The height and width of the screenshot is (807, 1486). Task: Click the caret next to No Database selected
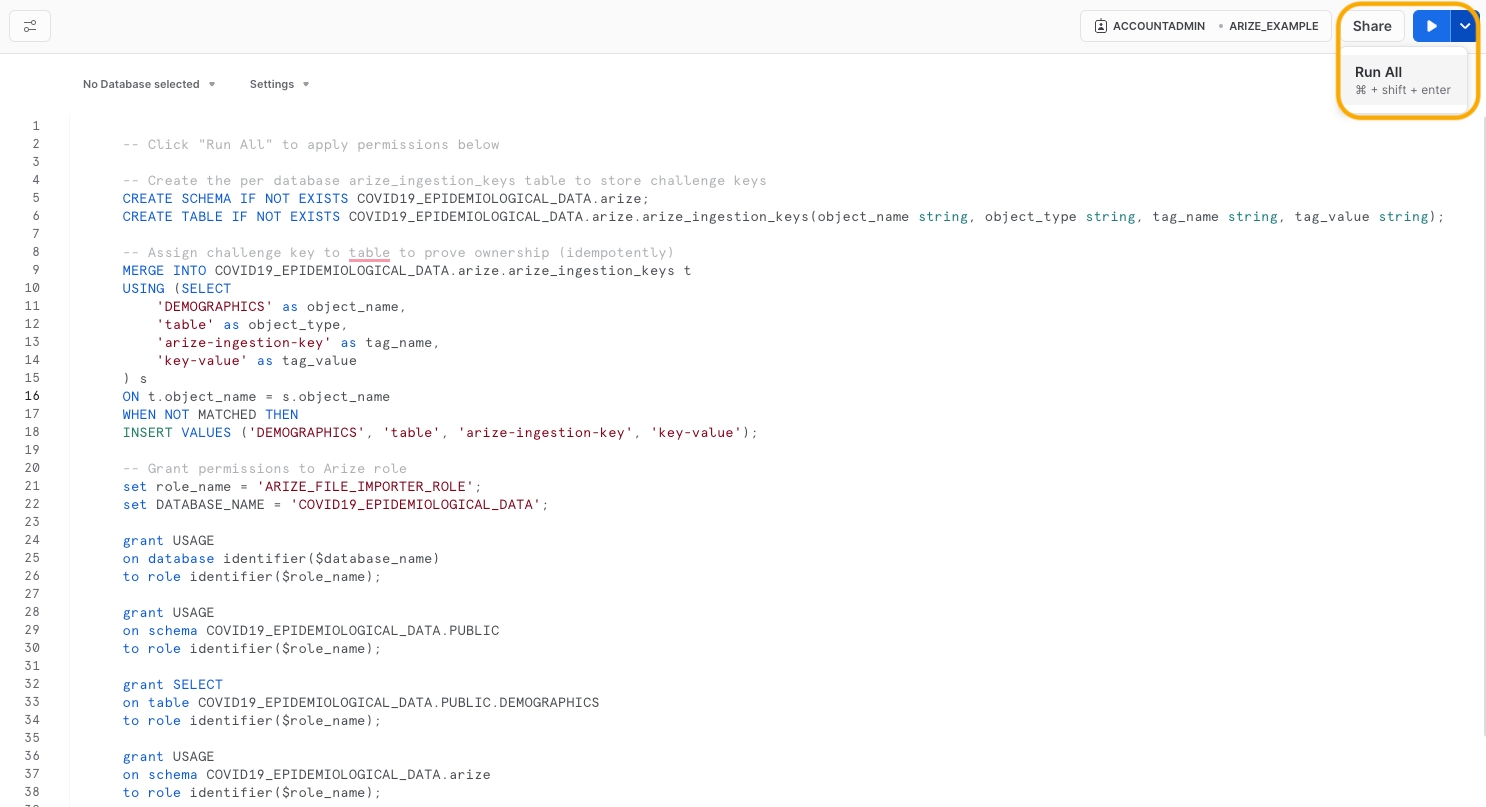click(212, 84)
